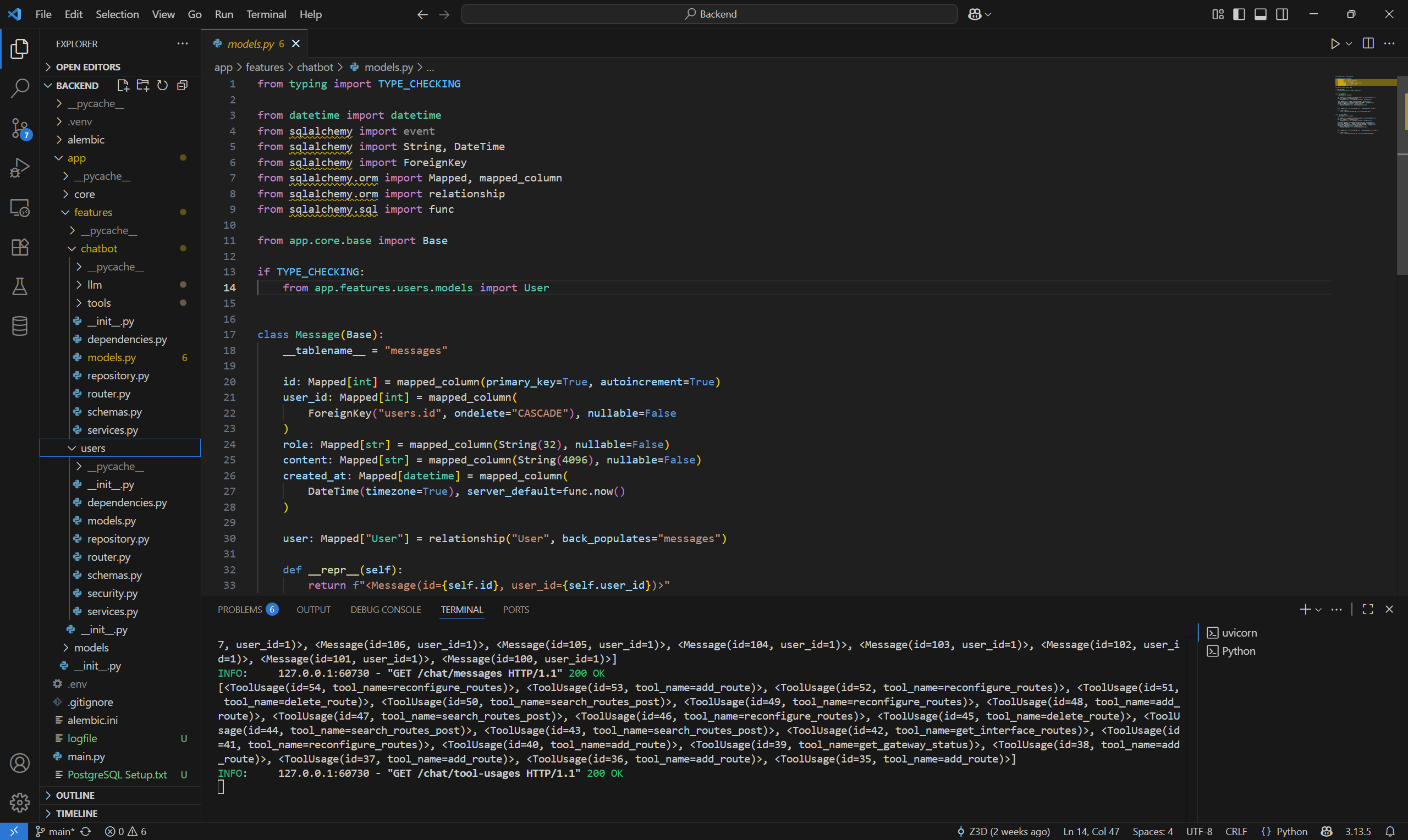The height and width of the screenshot is (840, 1408).
Task: Open the Search view in activity bar
Action: coord(20,89)
